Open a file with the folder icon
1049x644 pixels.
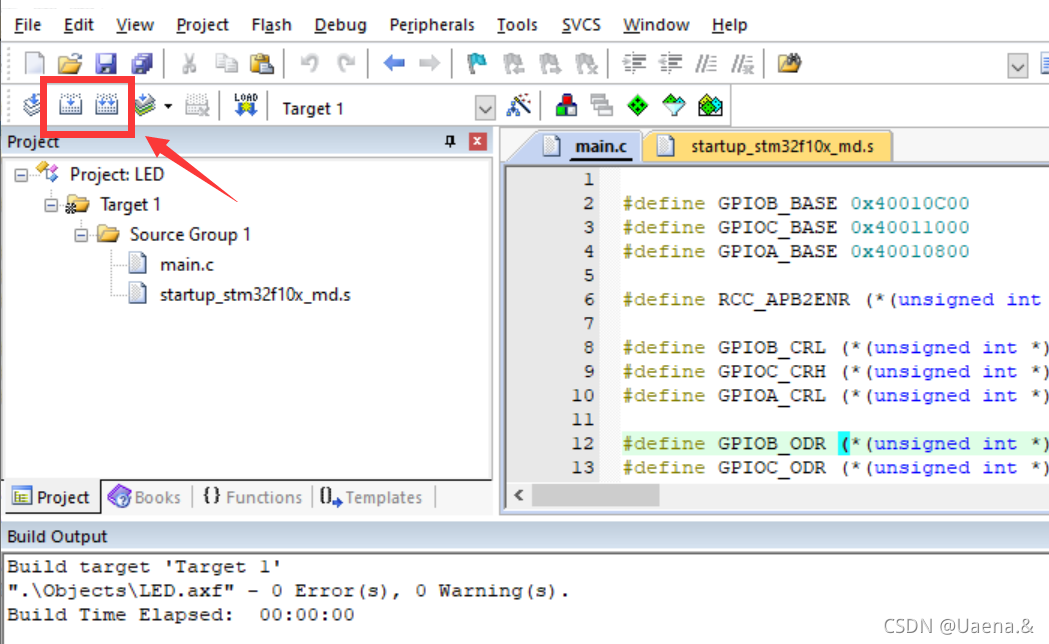point(70,64)
